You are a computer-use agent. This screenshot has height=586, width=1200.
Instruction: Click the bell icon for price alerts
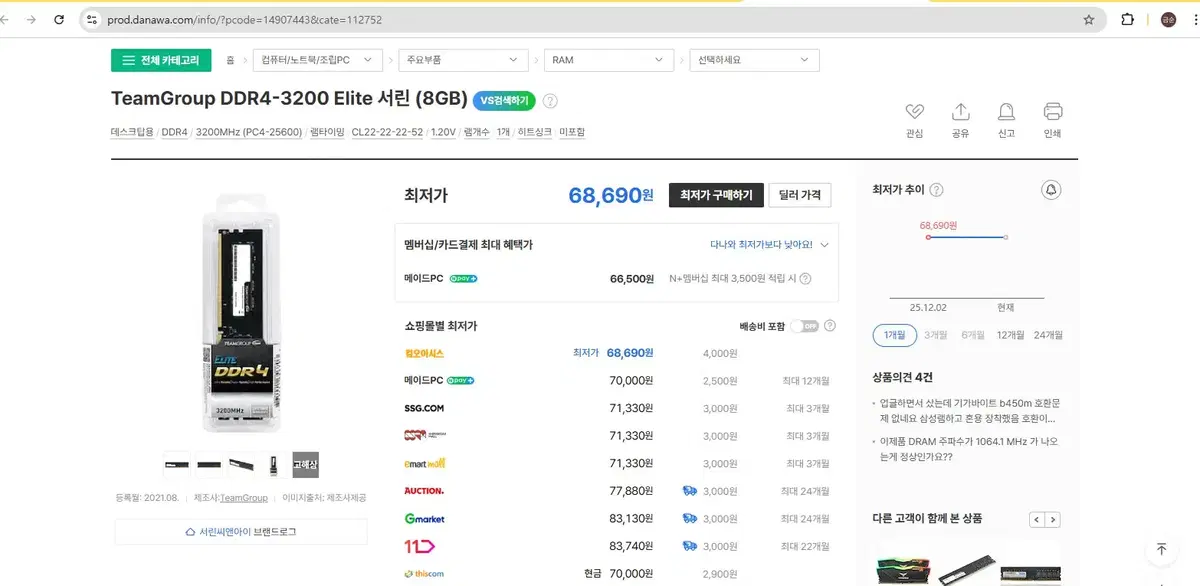(1051, 189)
